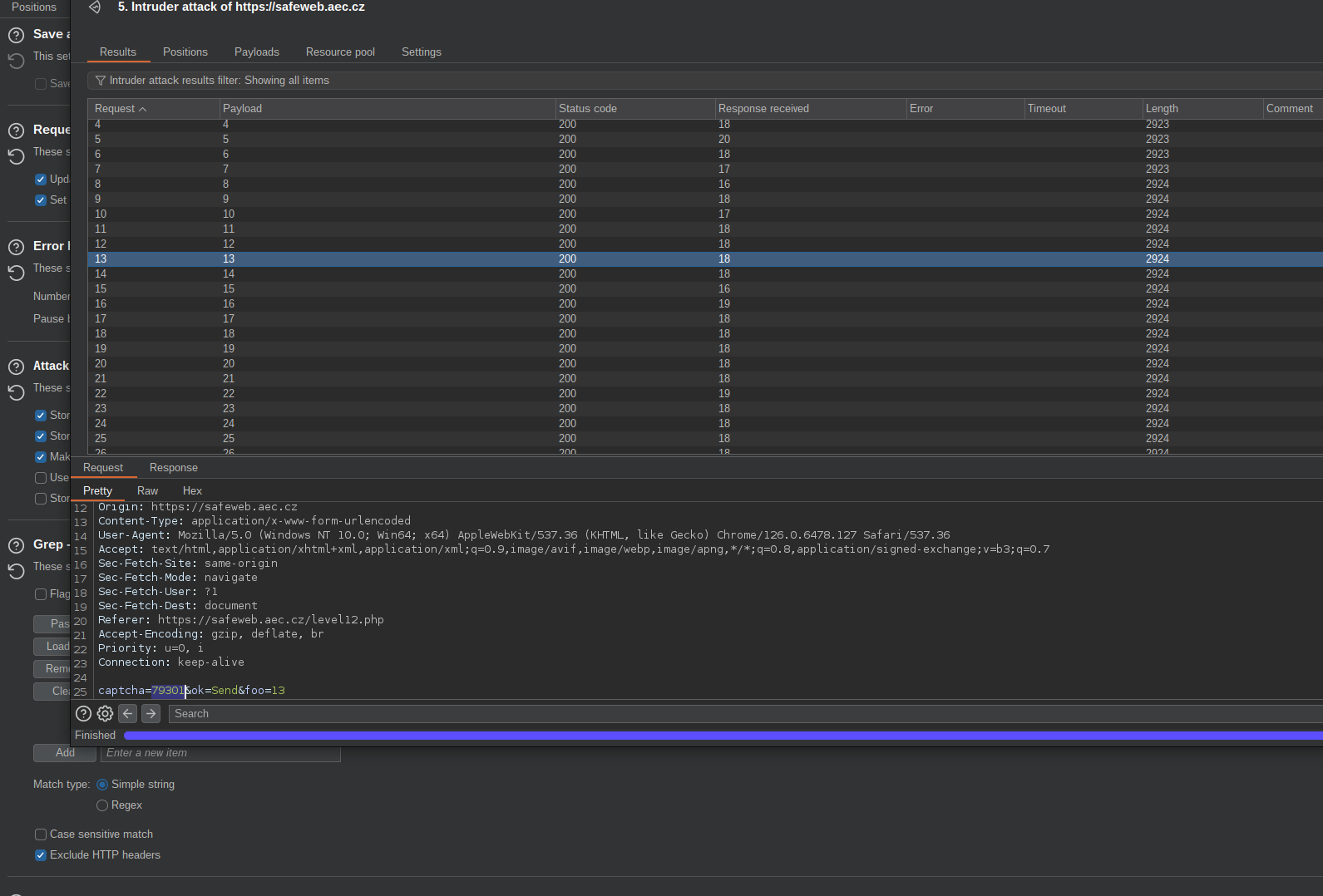Click the attack progress bar labeled Finished
Screen dimensions: 1323x896
click(723, 736)
